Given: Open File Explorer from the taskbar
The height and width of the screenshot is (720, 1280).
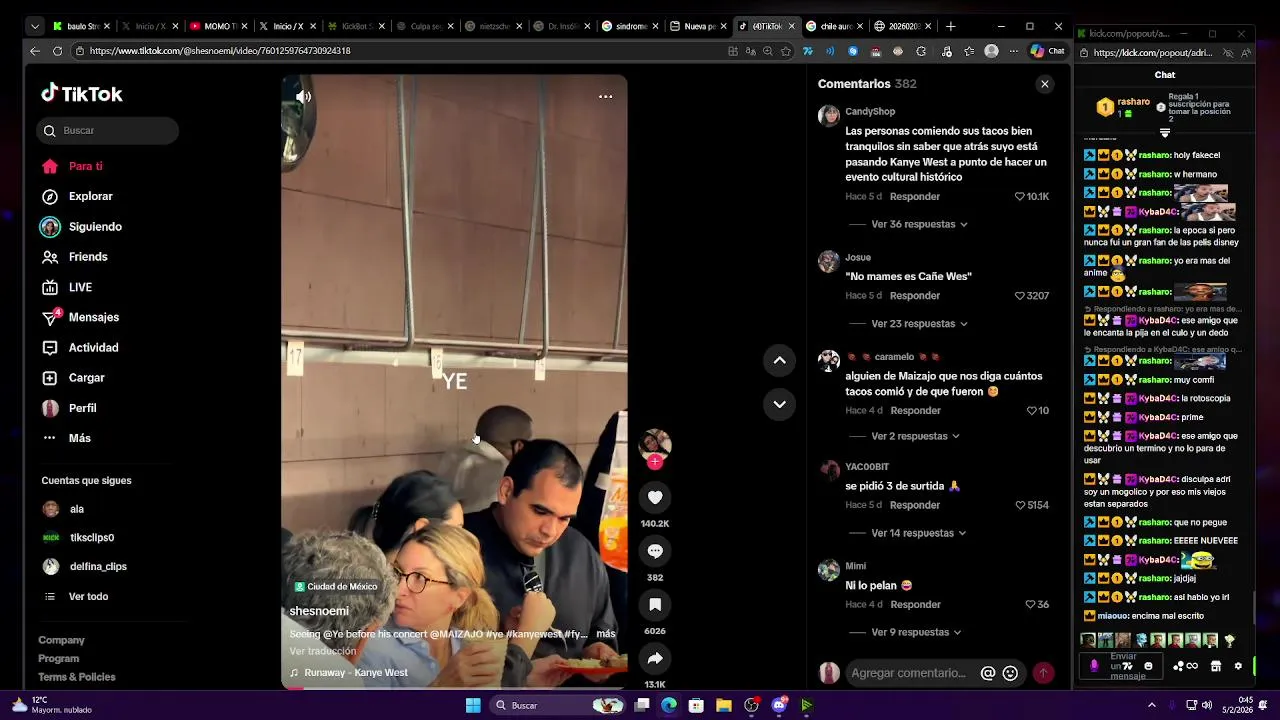Looking at the screenshot, I should tap(724, 705).
